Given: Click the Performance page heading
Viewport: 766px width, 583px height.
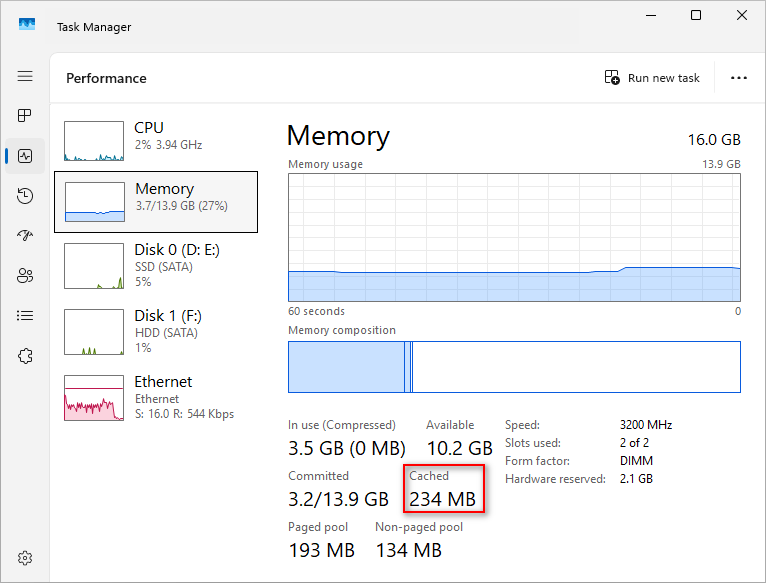Looking at the screenshot, I should pyautogui.click(x=106, y=78).
